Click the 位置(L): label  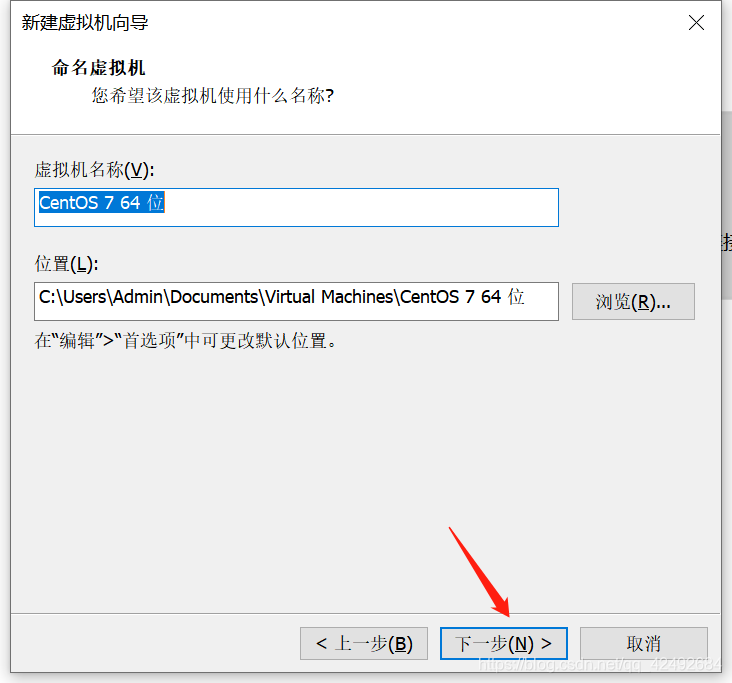(66, 264)
